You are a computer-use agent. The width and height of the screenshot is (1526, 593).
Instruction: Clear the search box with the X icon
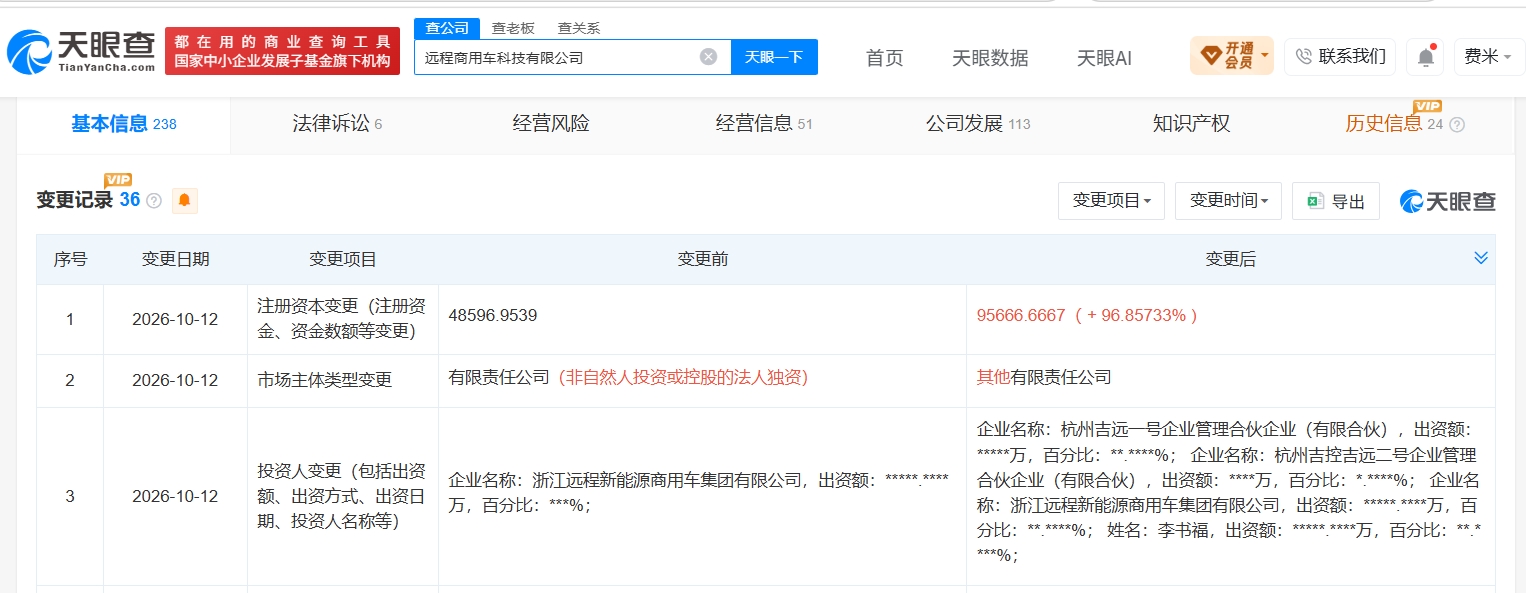(x=708, y=57)
